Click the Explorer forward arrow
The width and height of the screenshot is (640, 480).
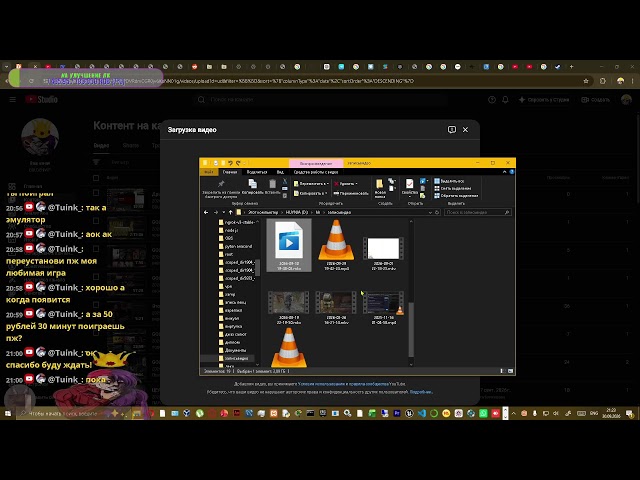216,212
